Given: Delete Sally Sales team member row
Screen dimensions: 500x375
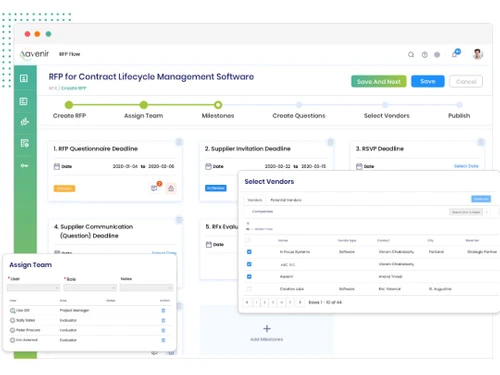Looking at the screenshot, I should point(163,320).
